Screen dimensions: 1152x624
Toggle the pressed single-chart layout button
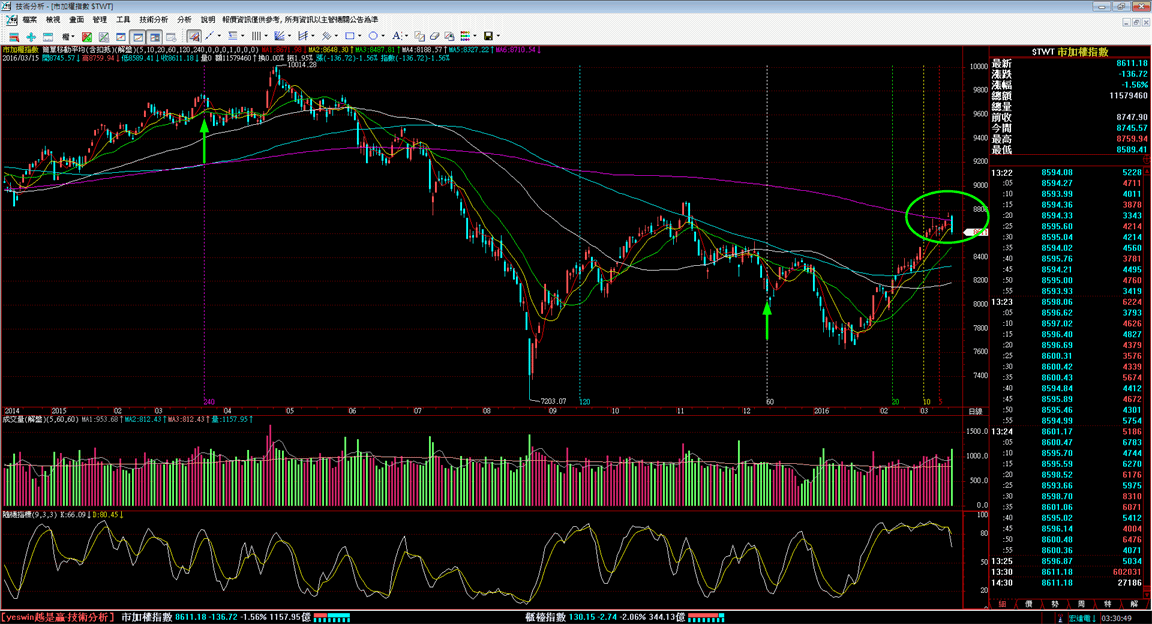pyautogui.click(x=138, y=36)
